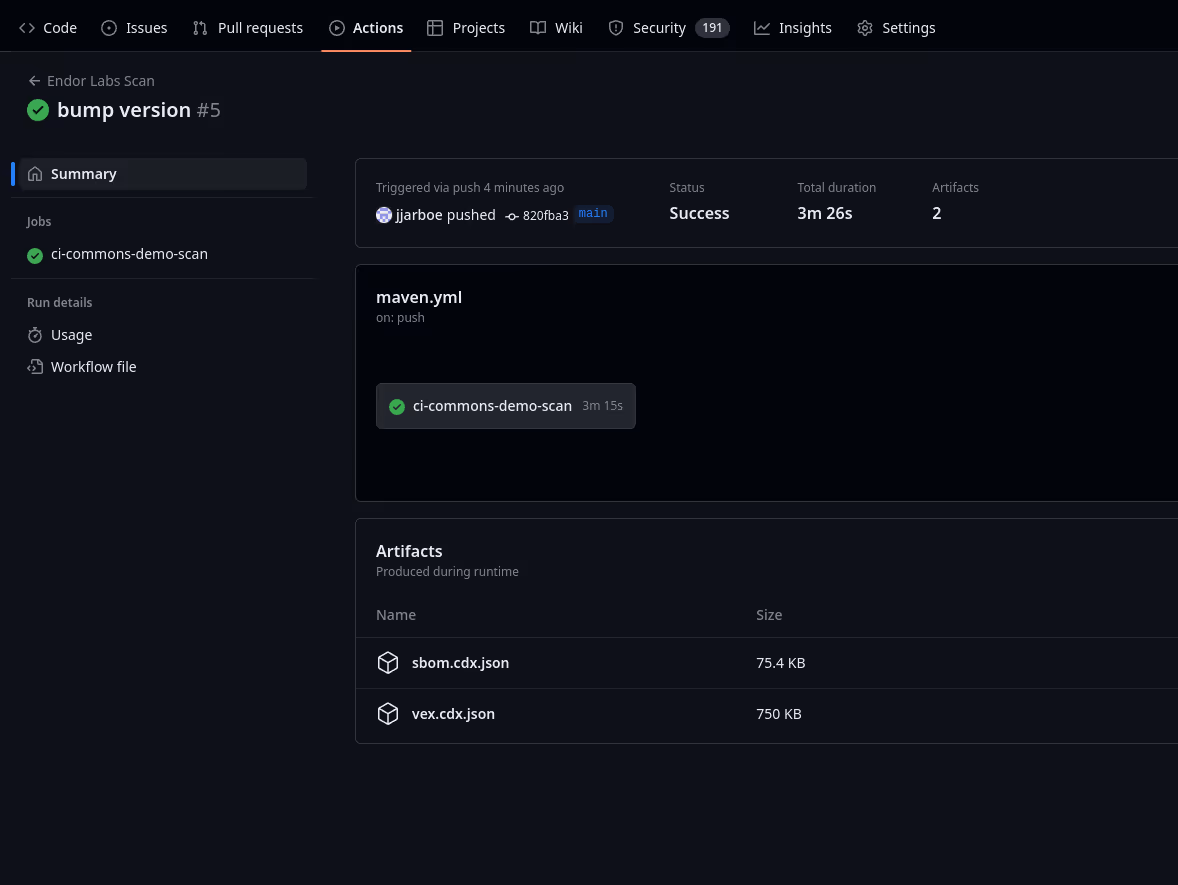Open ci-commons-demo-scan job card in graph
This screenshot has height=885, width=1178.
point(506,406)
